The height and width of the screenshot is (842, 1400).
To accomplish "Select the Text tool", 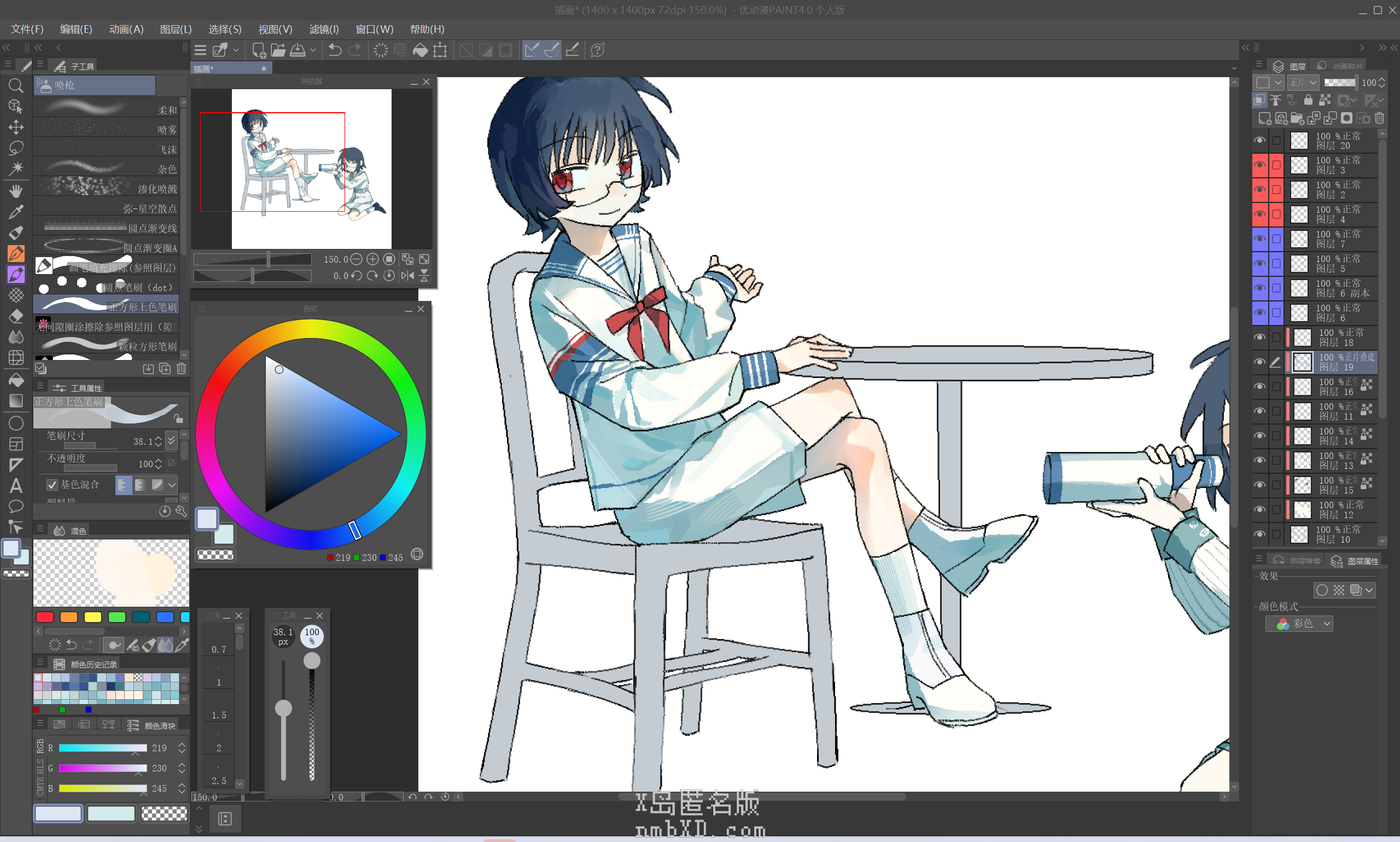I will coord(16,486).
